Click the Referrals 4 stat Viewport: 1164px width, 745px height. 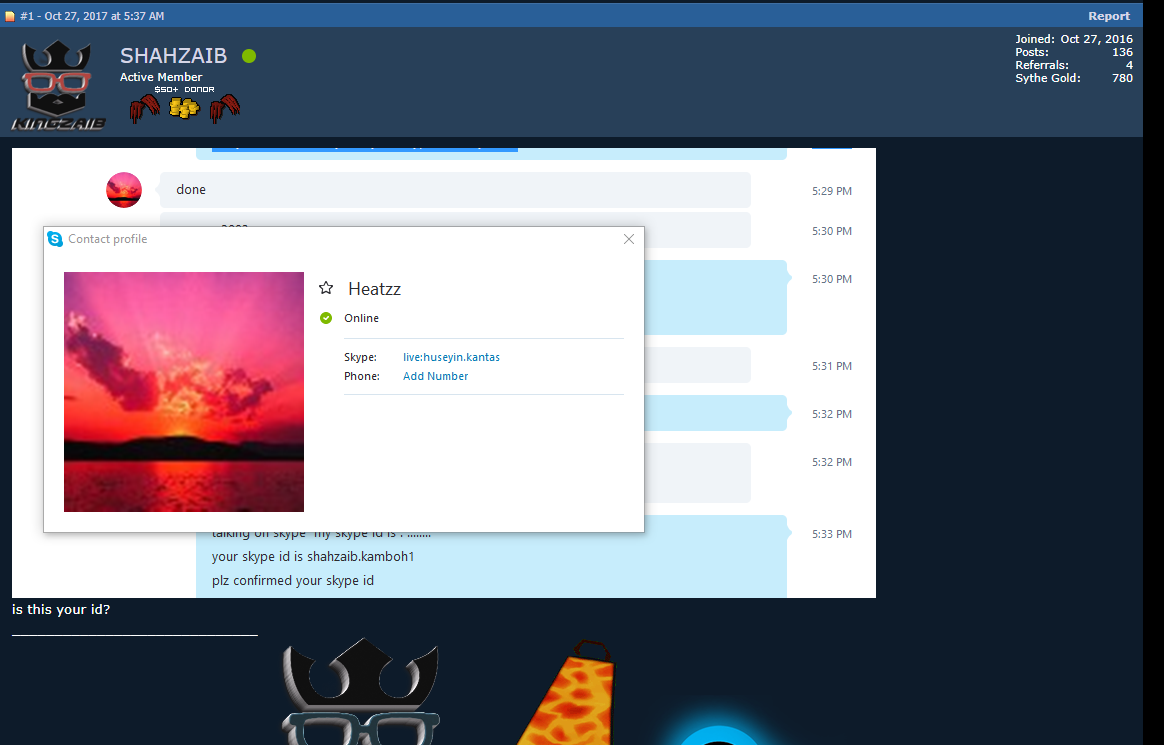pos(1073,65)
